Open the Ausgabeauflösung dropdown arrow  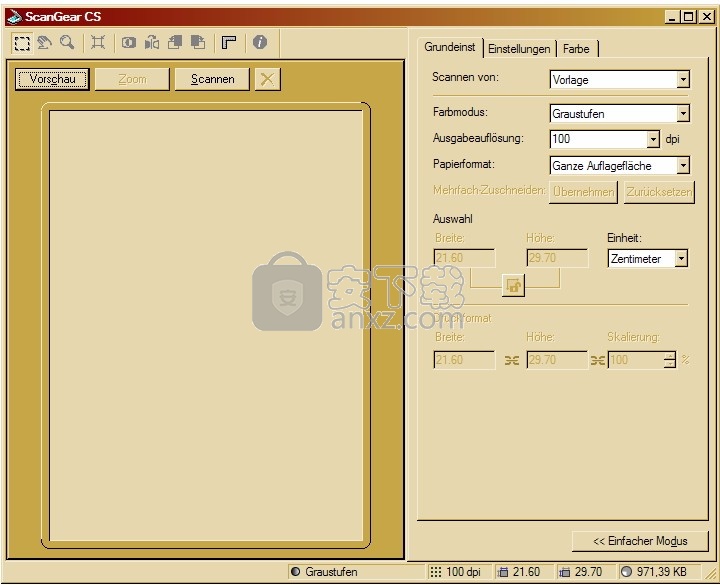653,139
